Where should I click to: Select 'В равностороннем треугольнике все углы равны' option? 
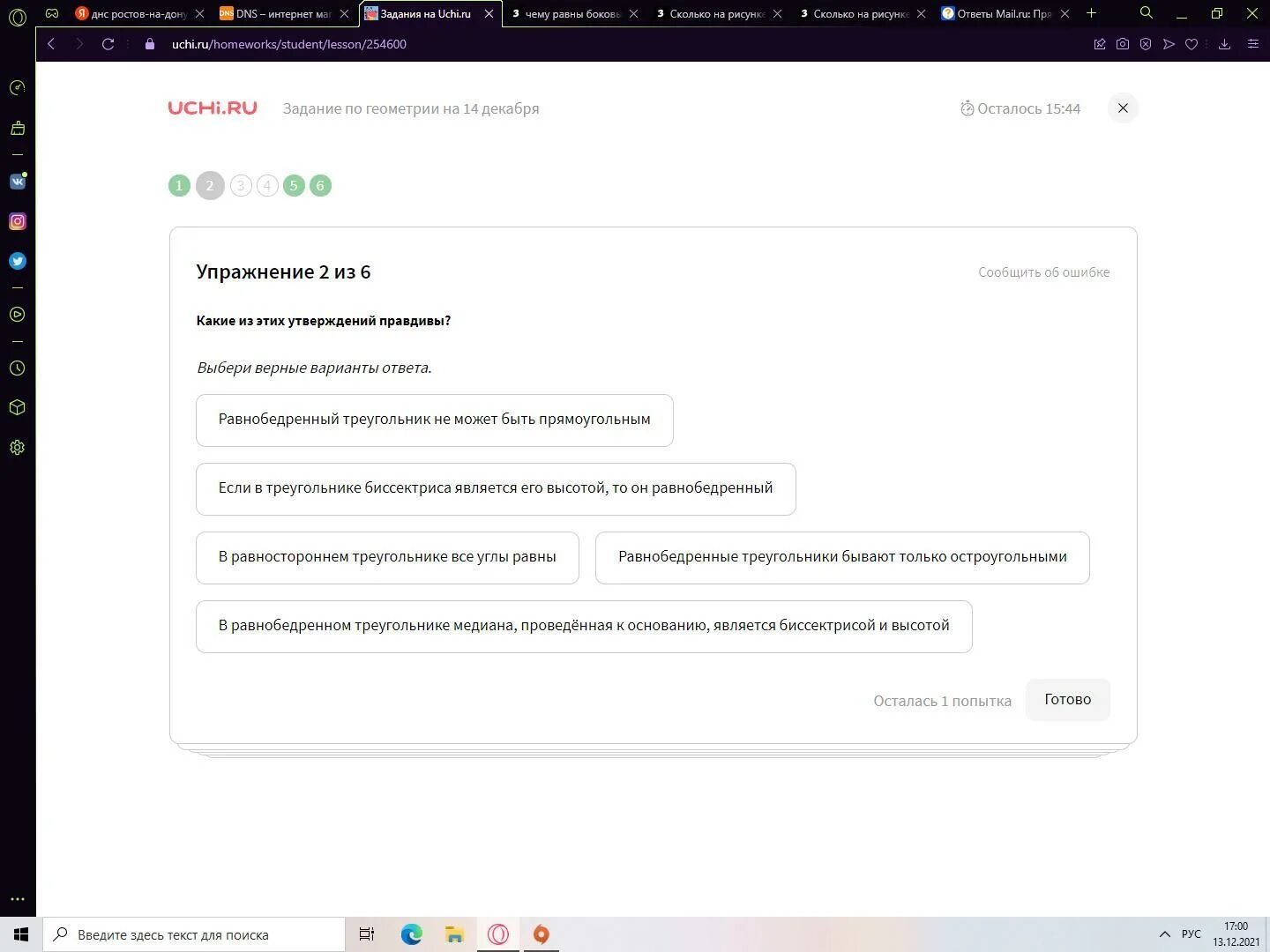387,558
